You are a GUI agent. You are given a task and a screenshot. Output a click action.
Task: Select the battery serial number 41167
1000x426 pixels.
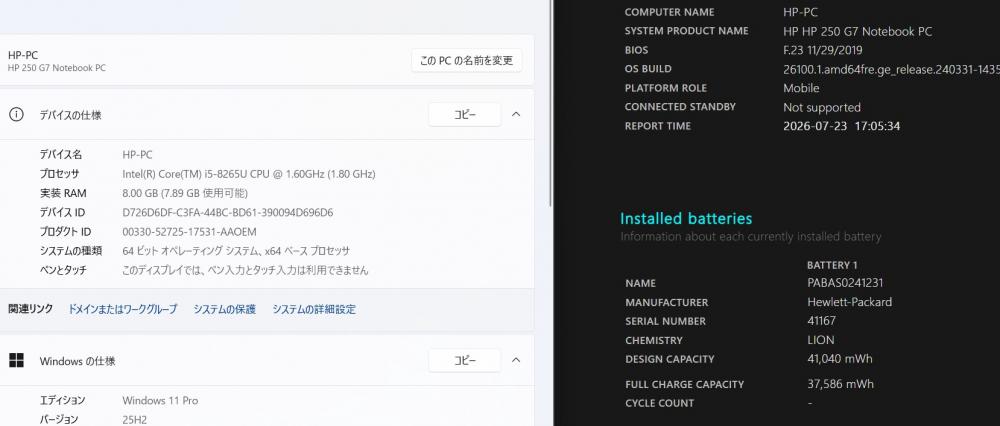821,321
